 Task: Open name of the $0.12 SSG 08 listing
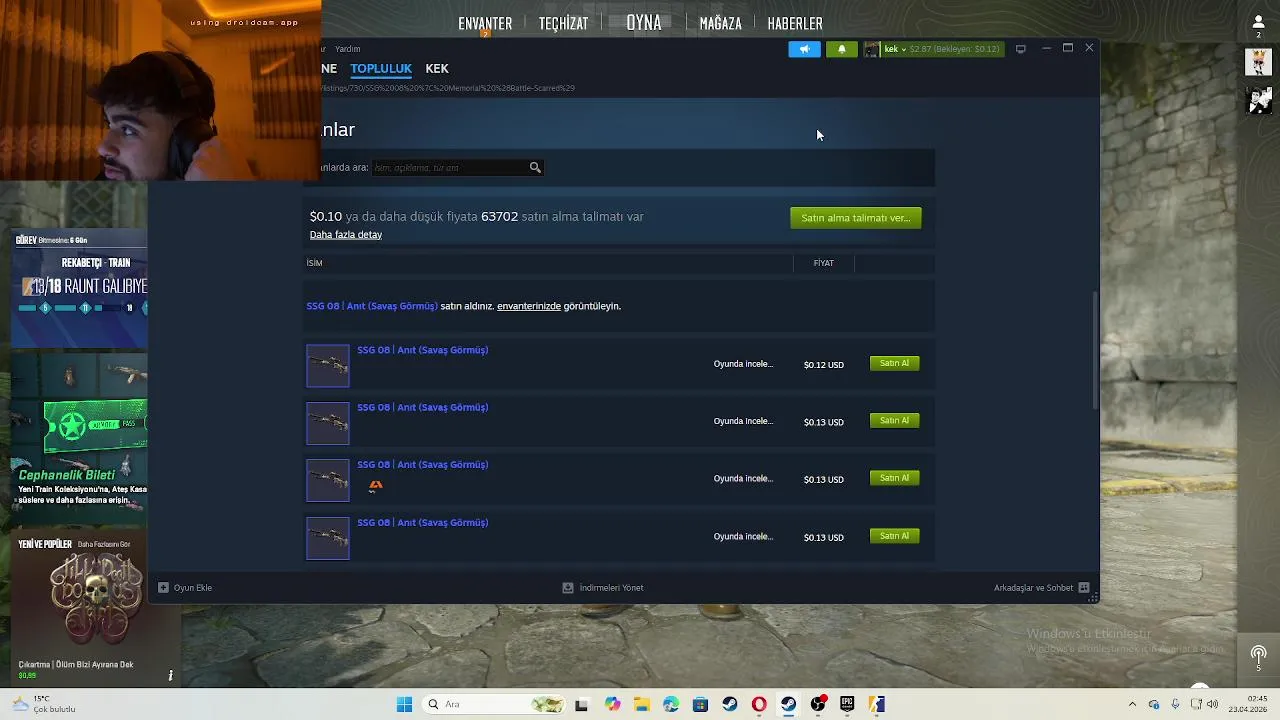[x=423, y=350]
